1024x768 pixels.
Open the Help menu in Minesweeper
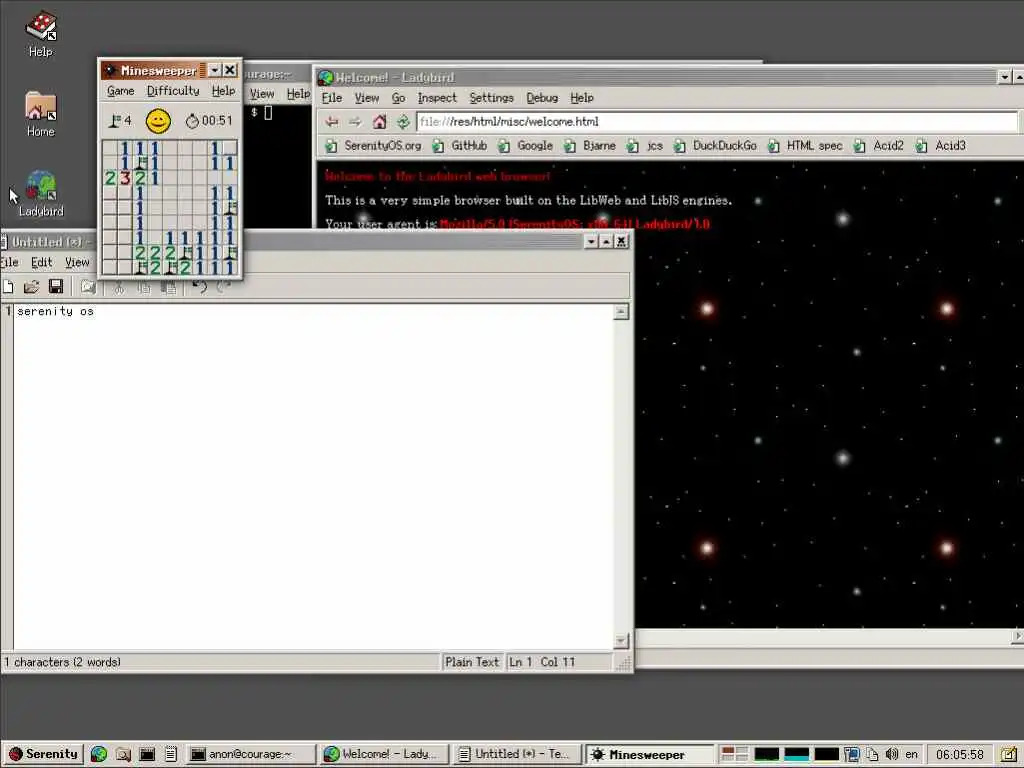[x=223, y=91]
